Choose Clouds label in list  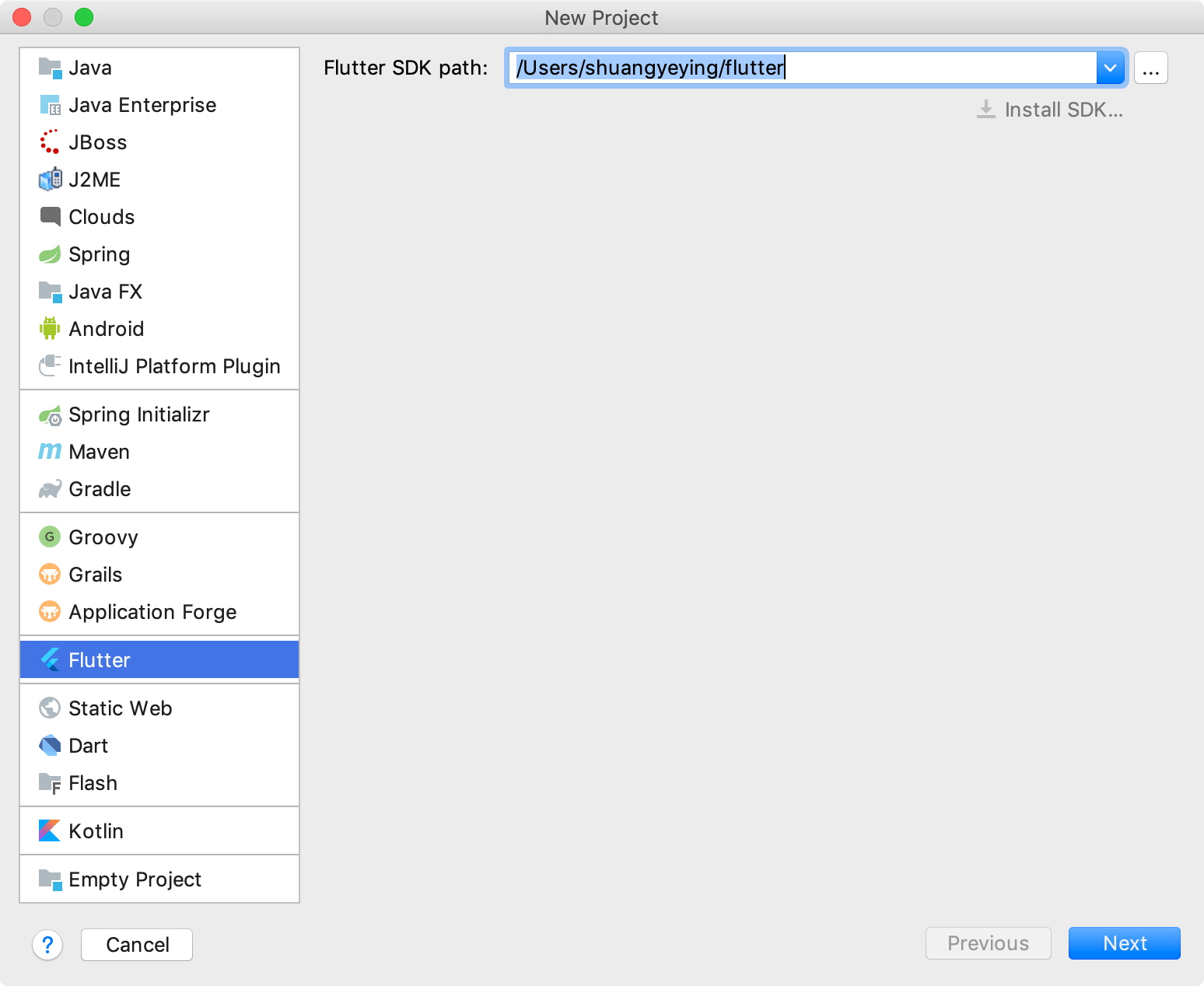[101, 218]
